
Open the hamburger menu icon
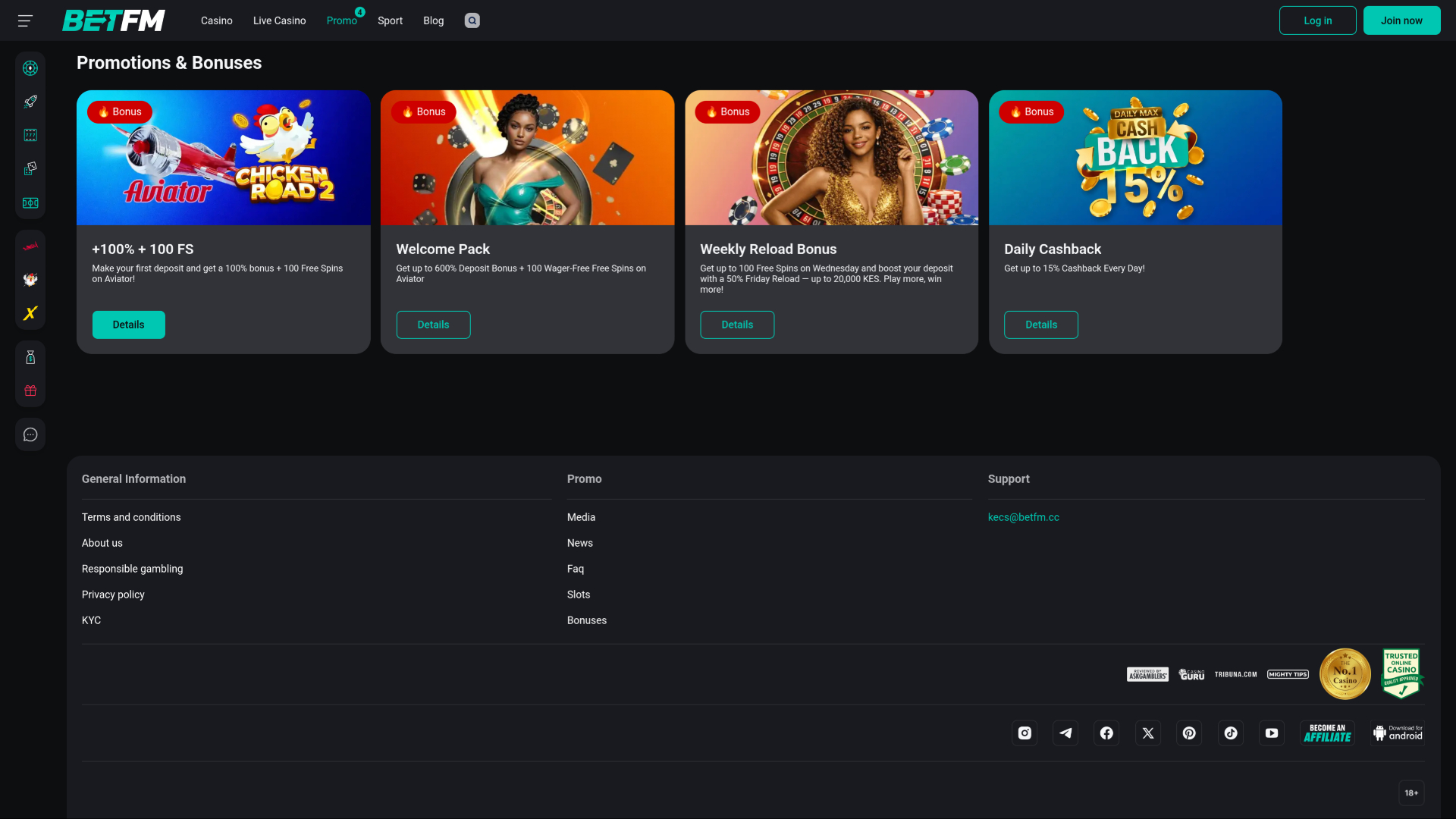(x=25, y=20)
